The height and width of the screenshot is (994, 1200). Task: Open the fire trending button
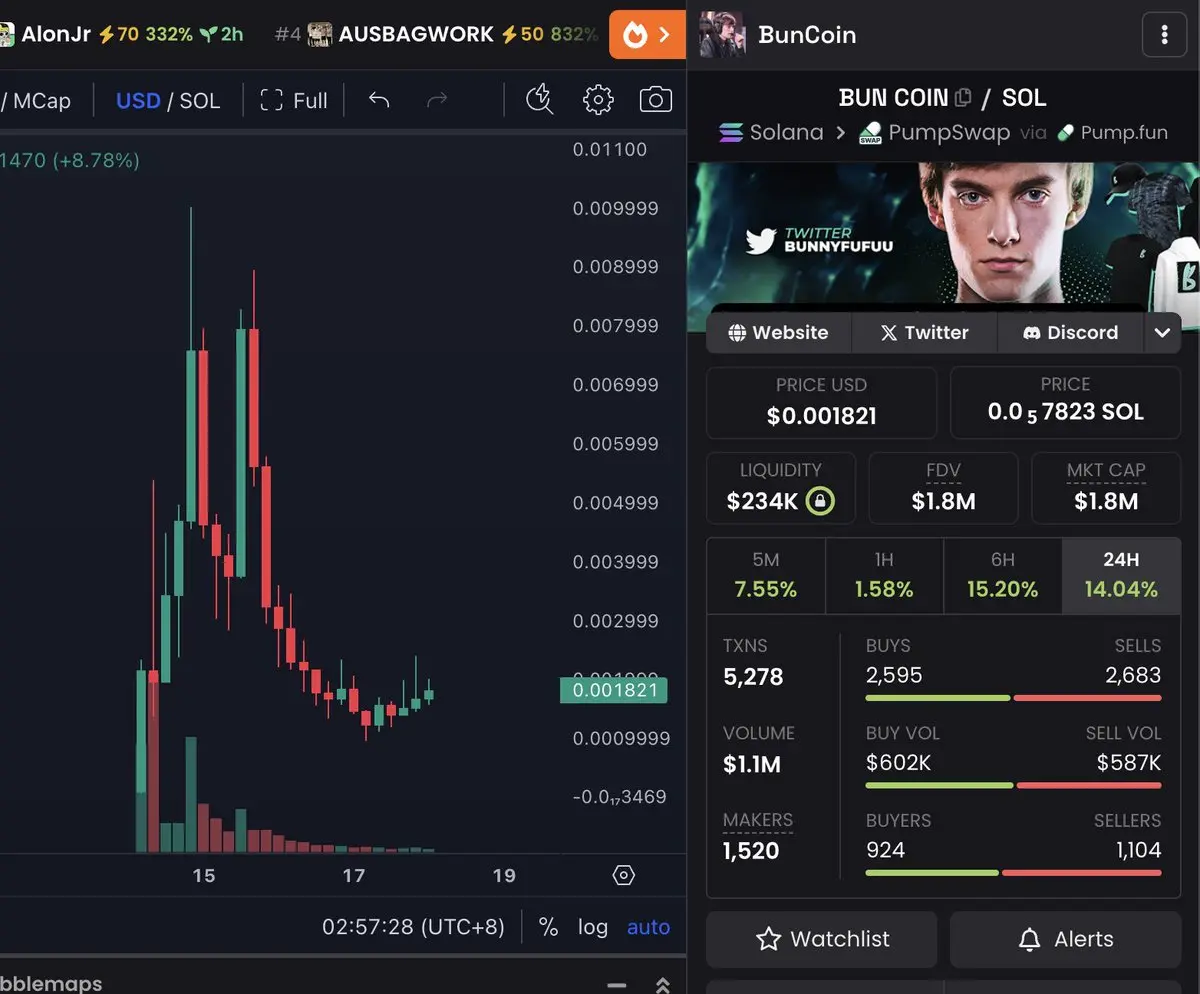(647, 35)
